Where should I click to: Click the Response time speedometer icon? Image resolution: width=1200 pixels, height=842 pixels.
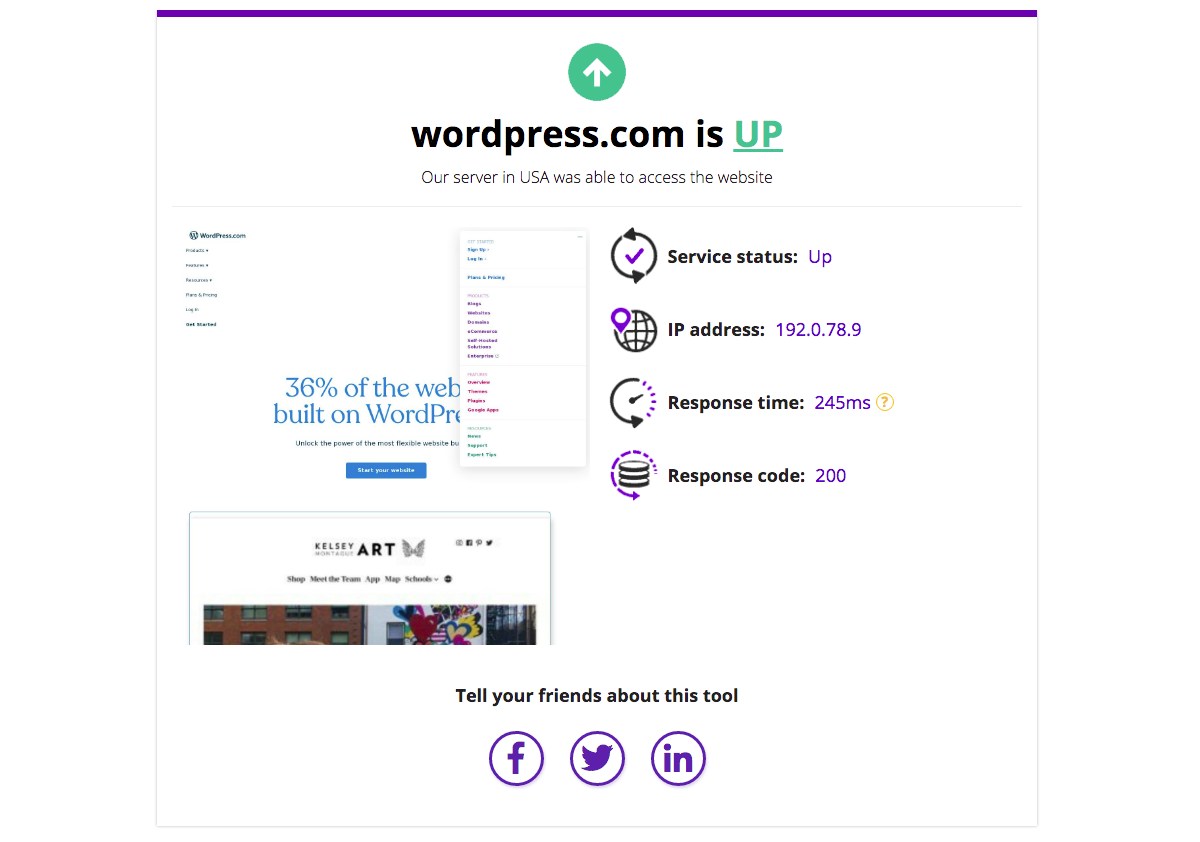634,403
